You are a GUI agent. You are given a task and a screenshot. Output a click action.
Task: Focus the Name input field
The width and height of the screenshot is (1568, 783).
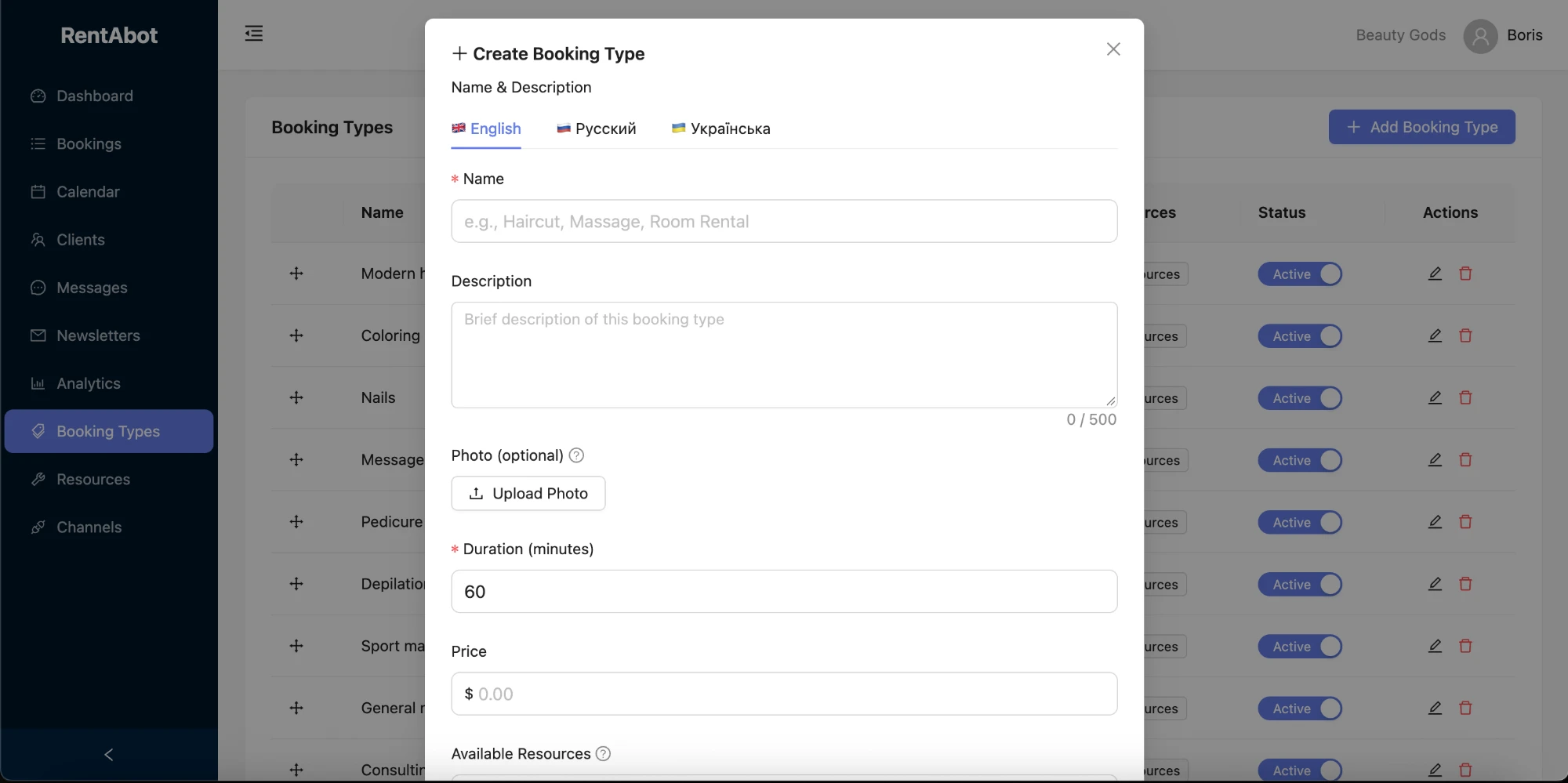click(784, 221)
